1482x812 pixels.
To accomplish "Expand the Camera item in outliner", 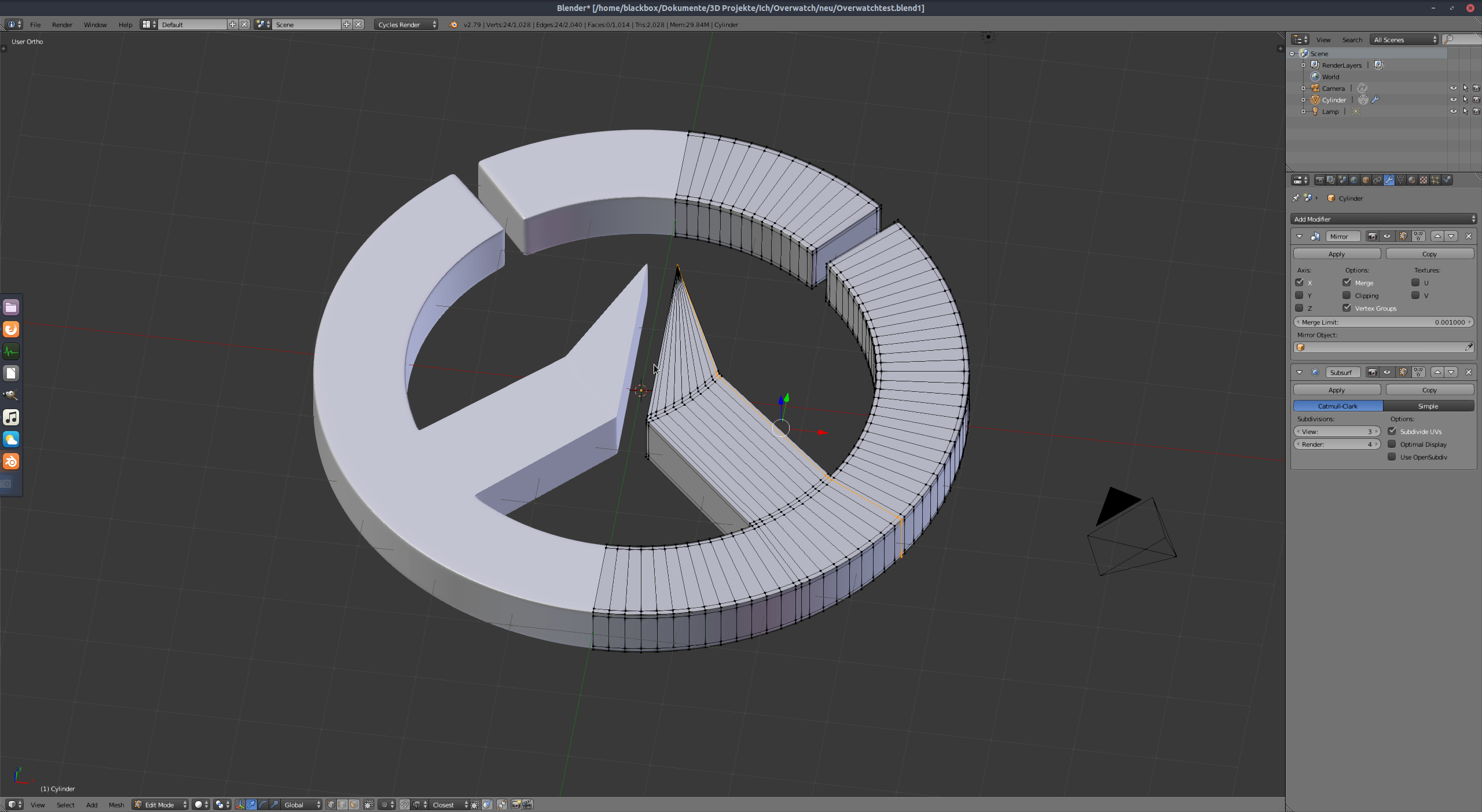I will tap(1303, 88).
